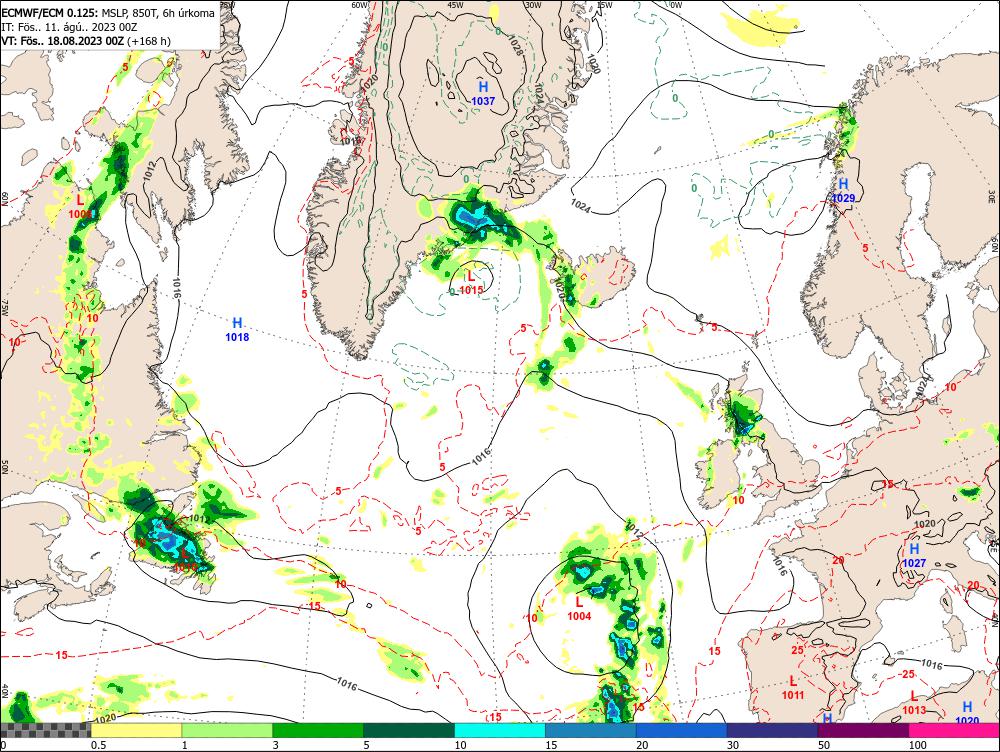Click the green 3–5 legend swatch
1000x752 pixels.
tap(318, 730)
